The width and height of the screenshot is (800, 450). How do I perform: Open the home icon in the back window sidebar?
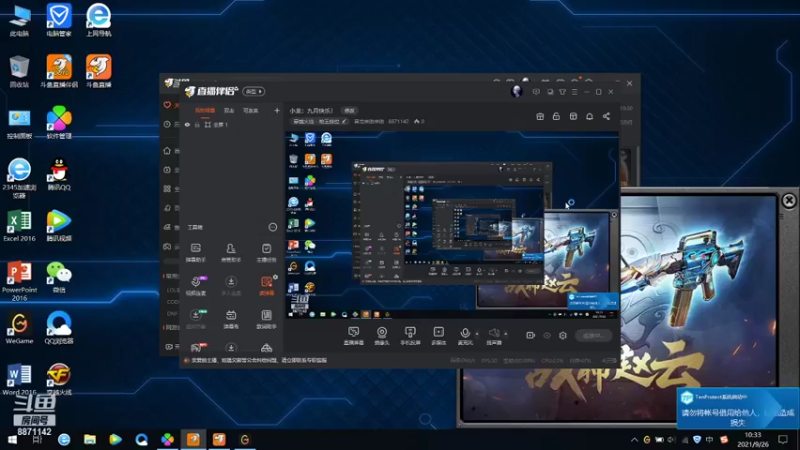point(167,151)
